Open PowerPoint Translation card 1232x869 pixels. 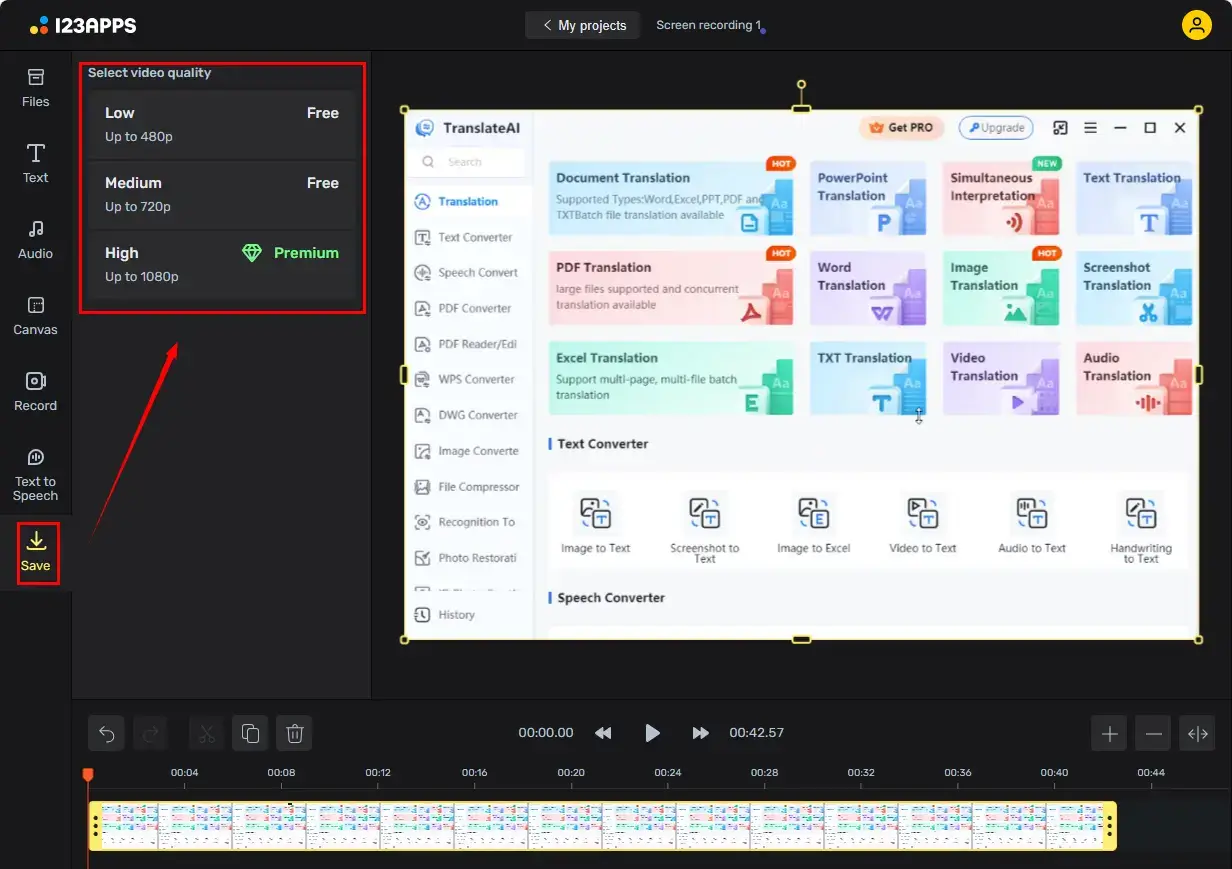click(x=868, y=198)
